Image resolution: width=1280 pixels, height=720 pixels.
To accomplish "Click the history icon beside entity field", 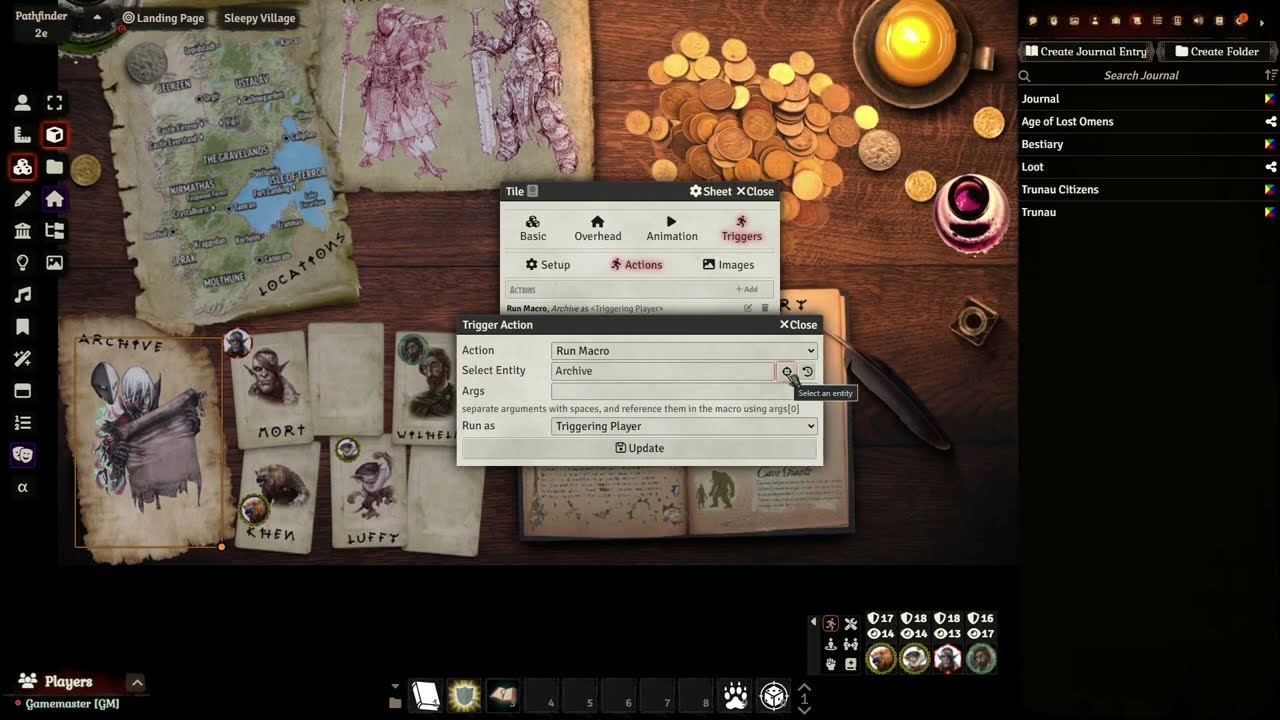I will [807, 371].
